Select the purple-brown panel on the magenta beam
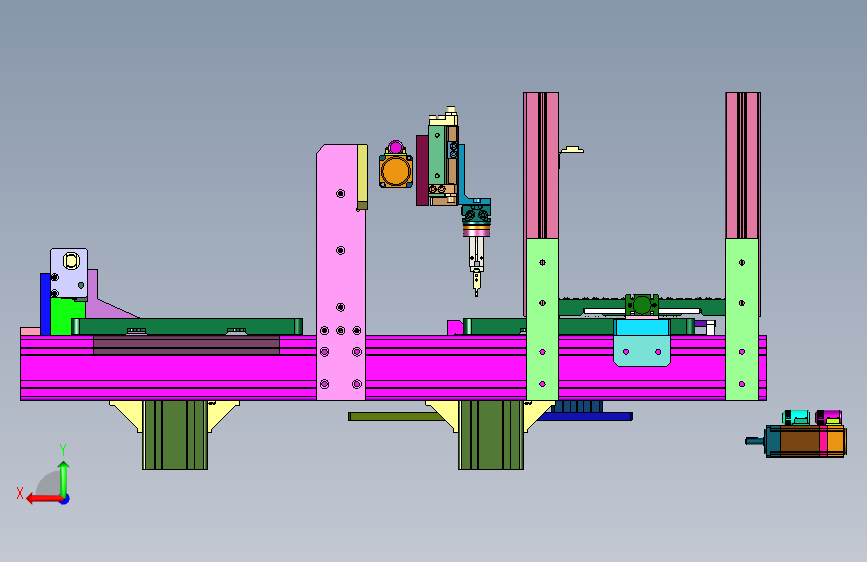867x562 pixels. pyautogui.click(x=186, y=345)
